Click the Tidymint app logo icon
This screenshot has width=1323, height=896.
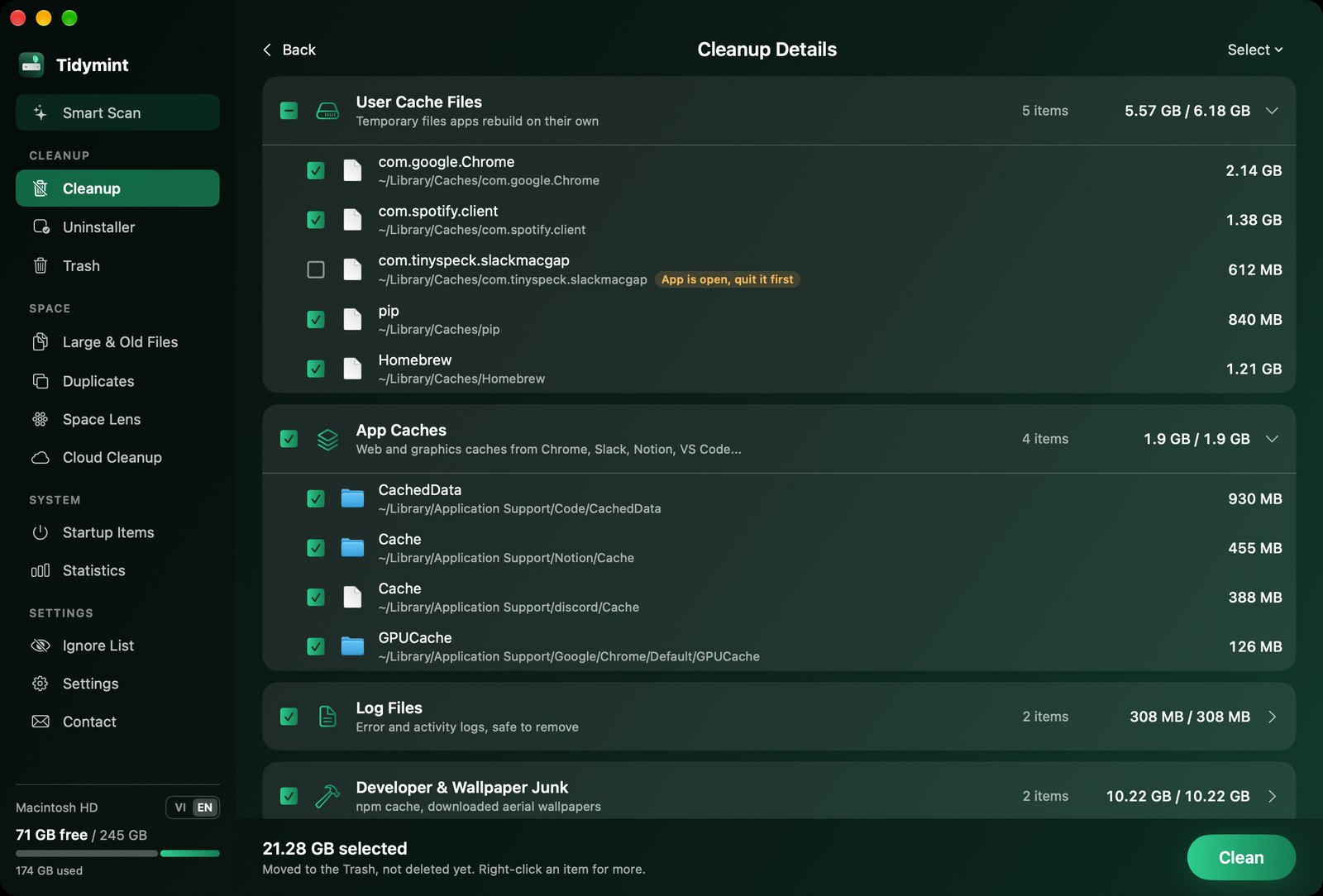[31, 64]
